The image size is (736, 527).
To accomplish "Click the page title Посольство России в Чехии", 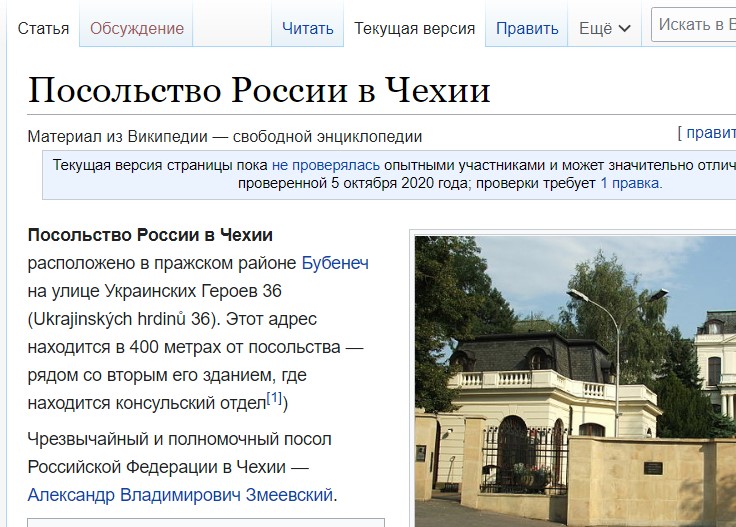I will pos(259,90).
